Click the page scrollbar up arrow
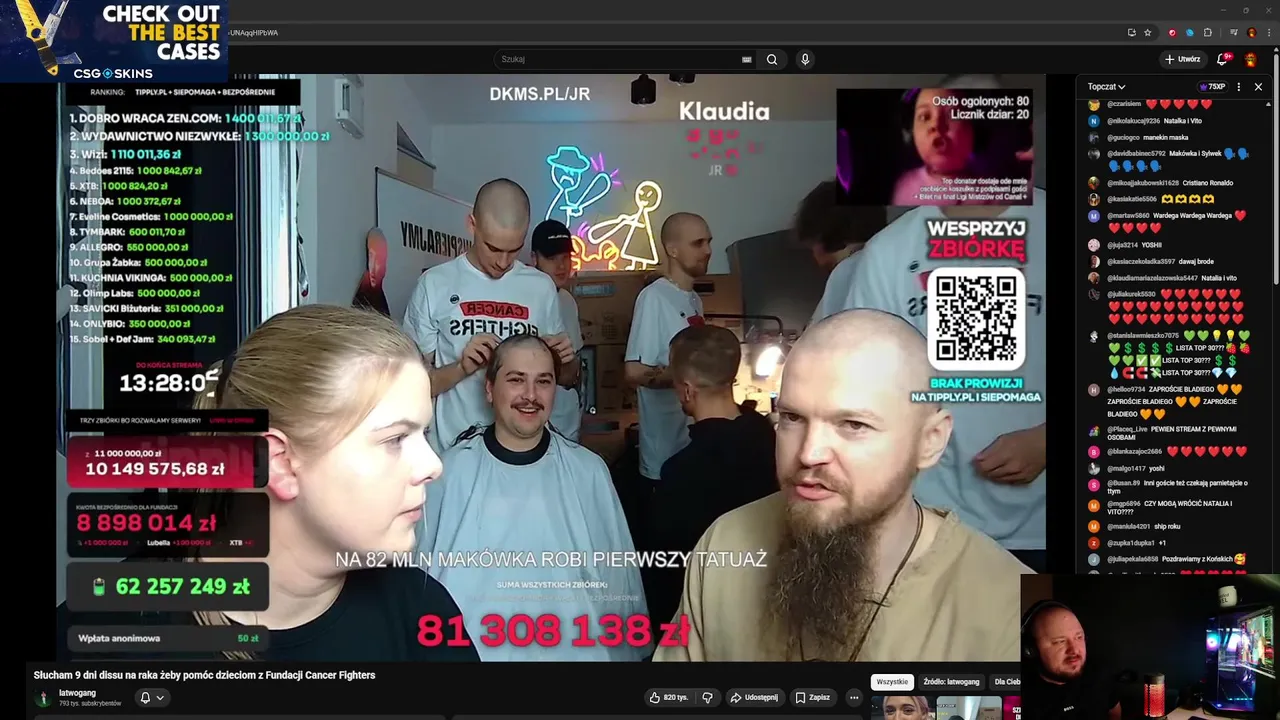The height and width of the screenshot is (720, 1280). pos(1275,48)
